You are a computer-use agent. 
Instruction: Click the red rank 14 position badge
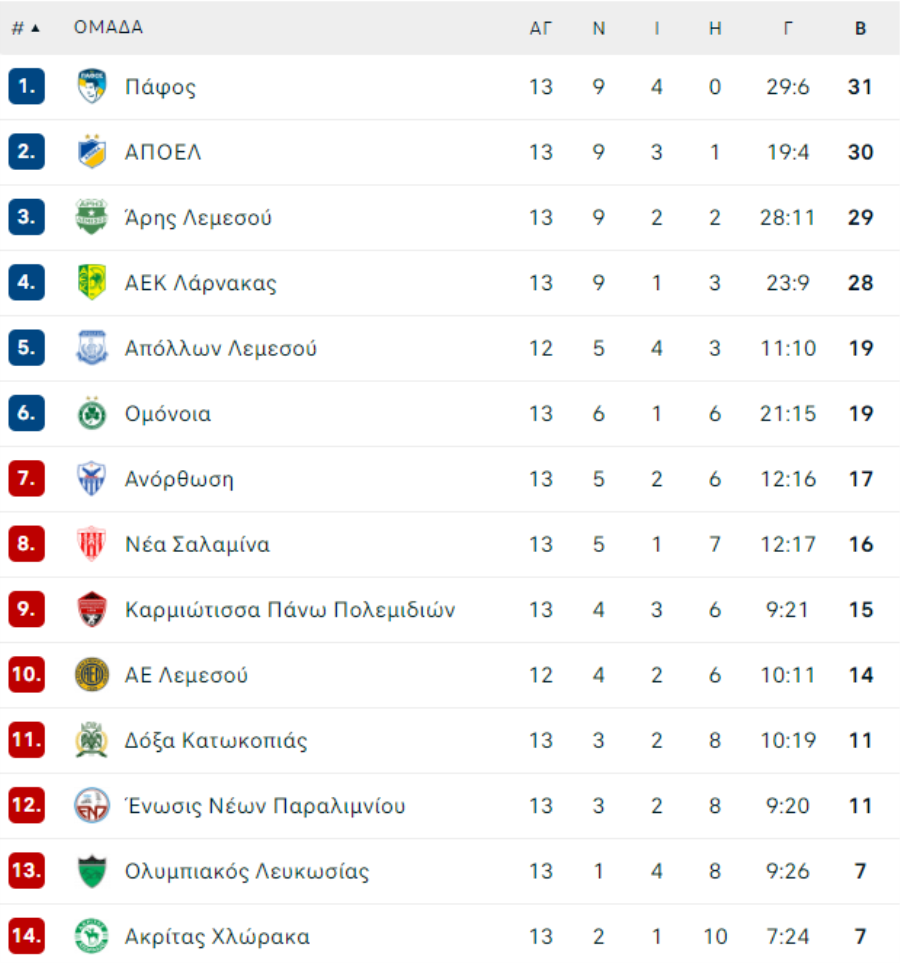[x=27, y=937]
